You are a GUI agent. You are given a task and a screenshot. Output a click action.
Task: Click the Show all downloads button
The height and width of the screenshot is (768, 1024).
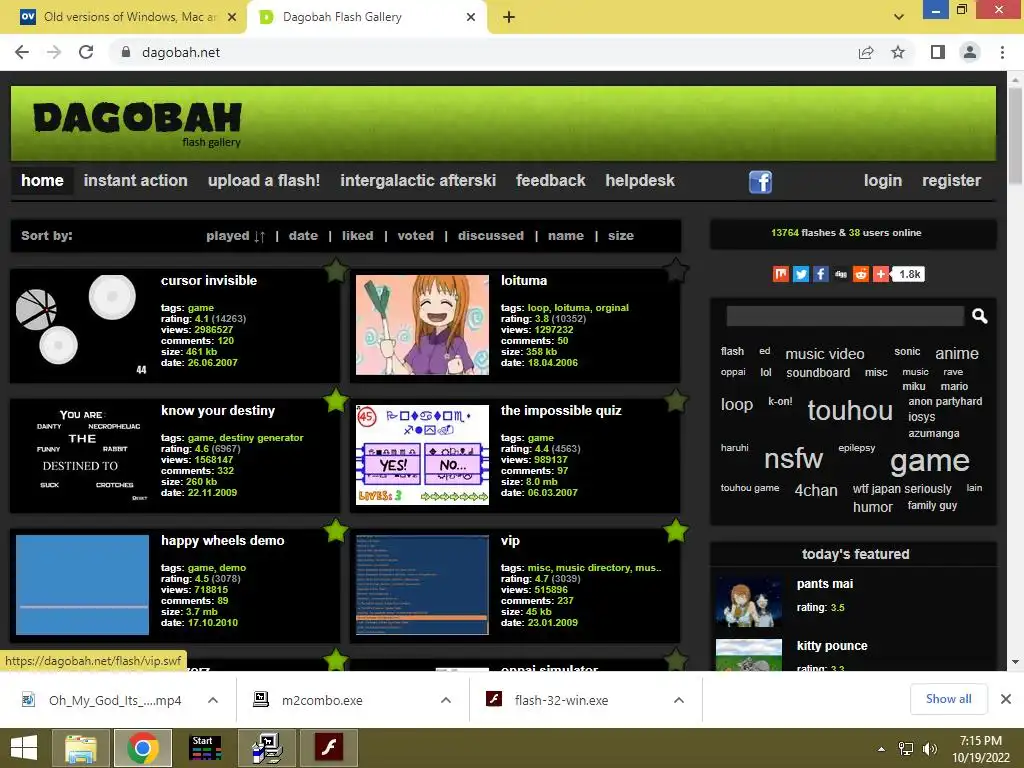pos(948,699)
